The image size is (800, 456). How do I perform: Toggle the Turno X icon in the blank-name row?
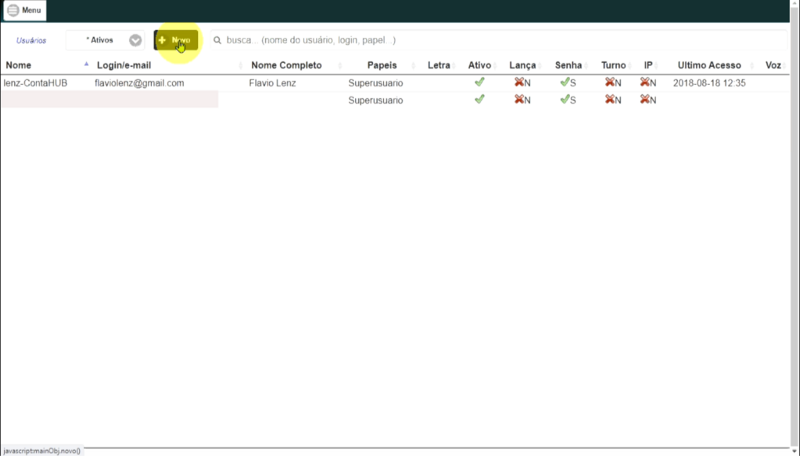point(610,99)
